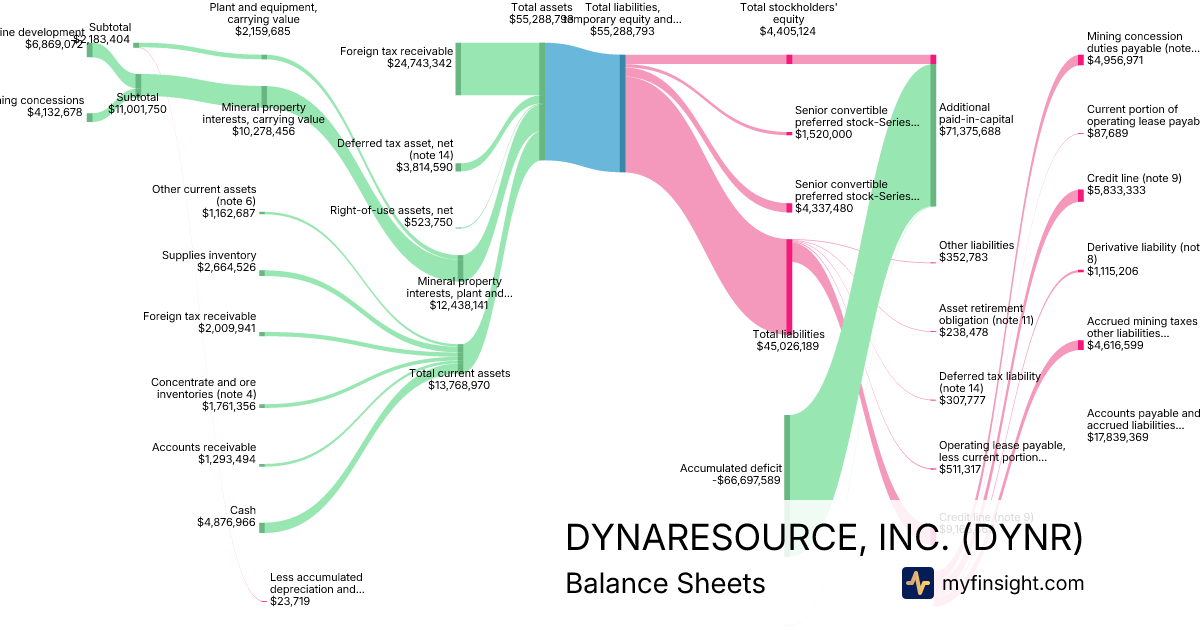This screenshot has width=1200, height=630.
Task: Select the Foreign tax receivable $24,743,342 node
Action: [x=396, y=57]
